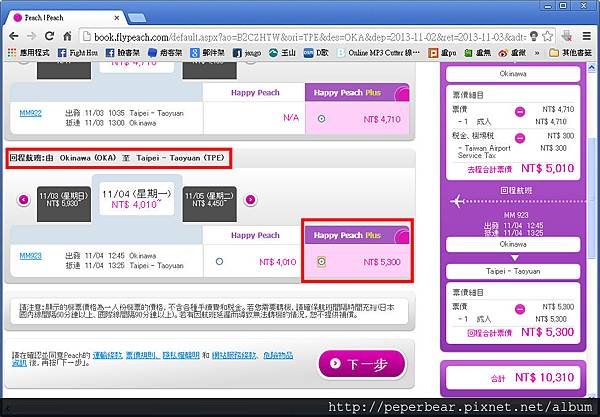
Task: Click 下一步 next step button
Action: (x=362, y=364)
